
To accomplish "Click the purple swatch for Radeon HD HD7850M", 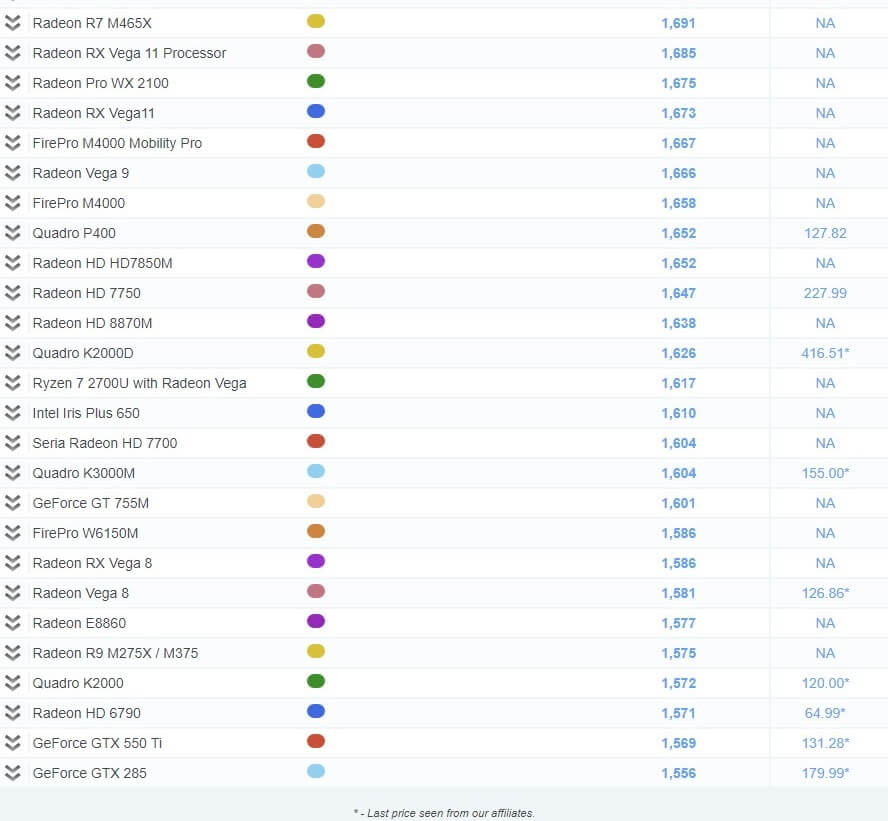I will click(316, 261).
